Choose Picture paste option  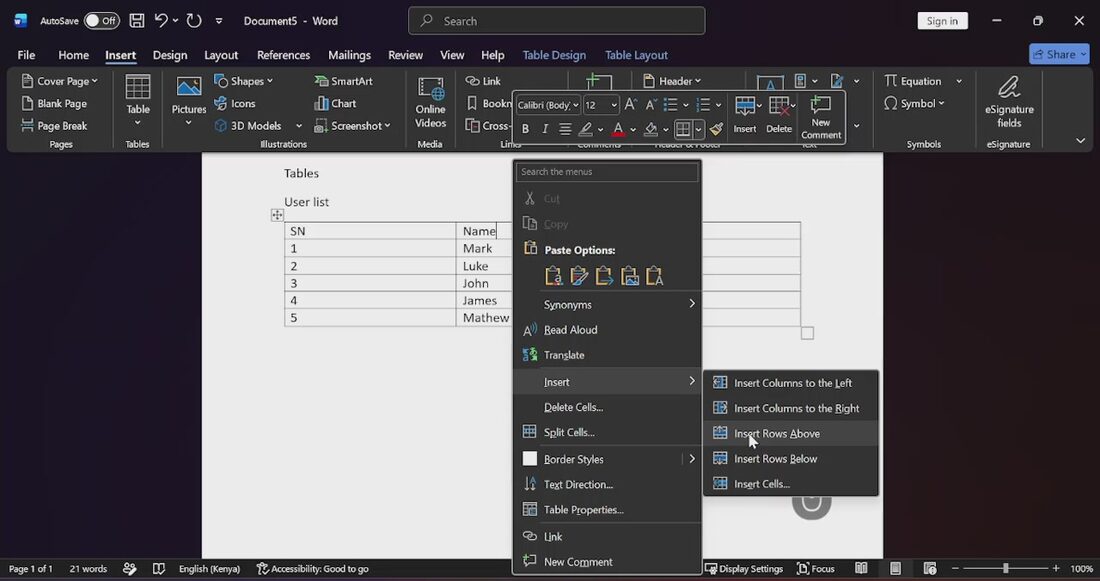pos(629,276)
